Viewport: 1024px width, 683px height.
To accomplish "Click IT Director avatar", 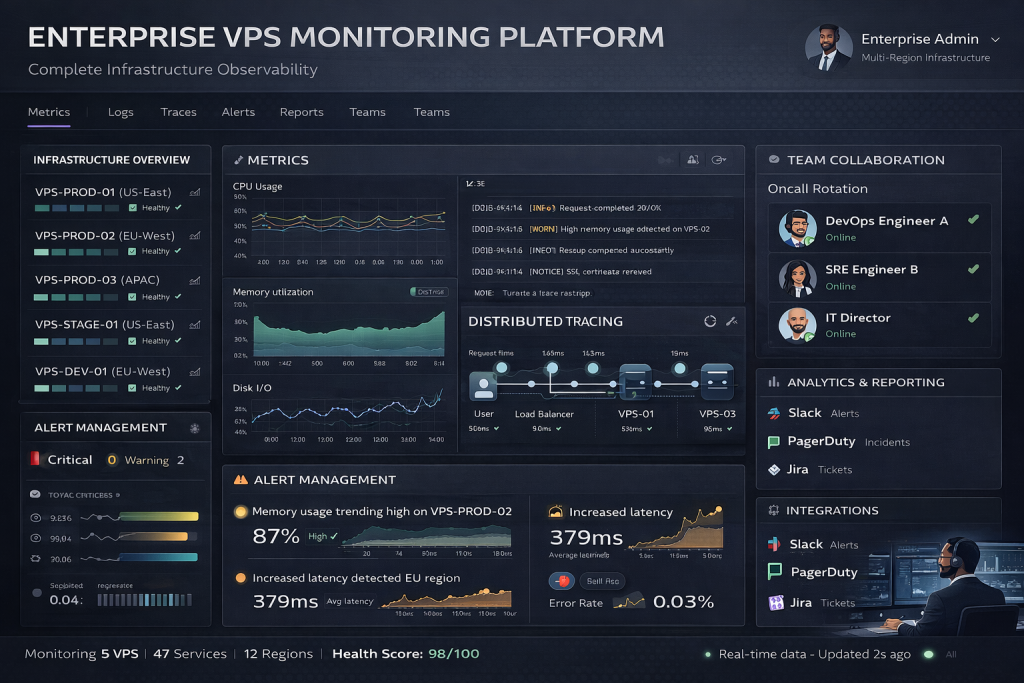I will coord(797,325).
